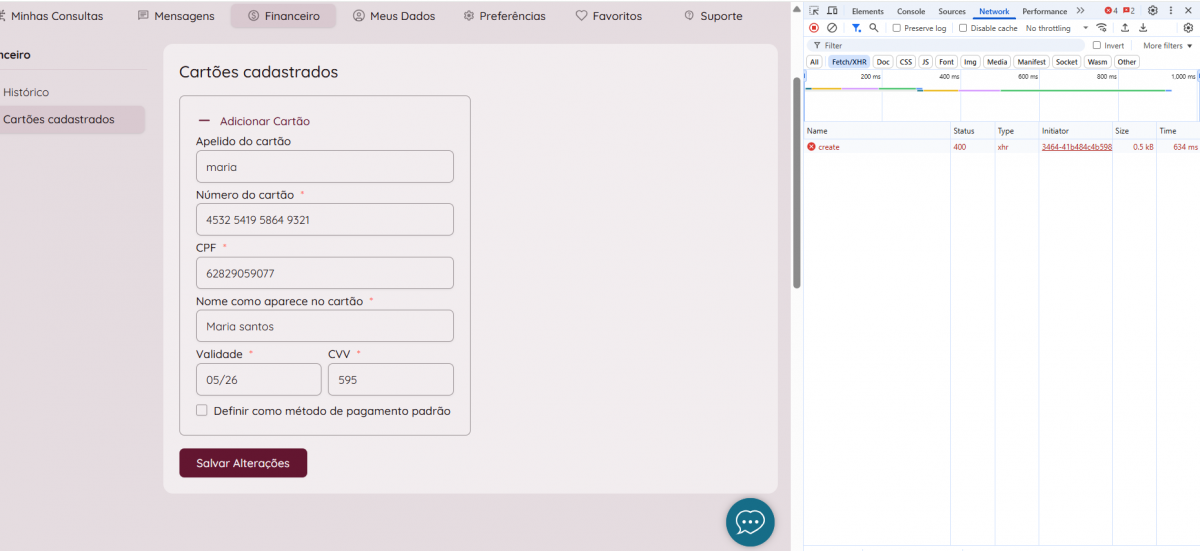The height and width of the screenshot is (551, 1200).
Task: Open the Histórico sidebar link
Action: click(x=26, y=92)
